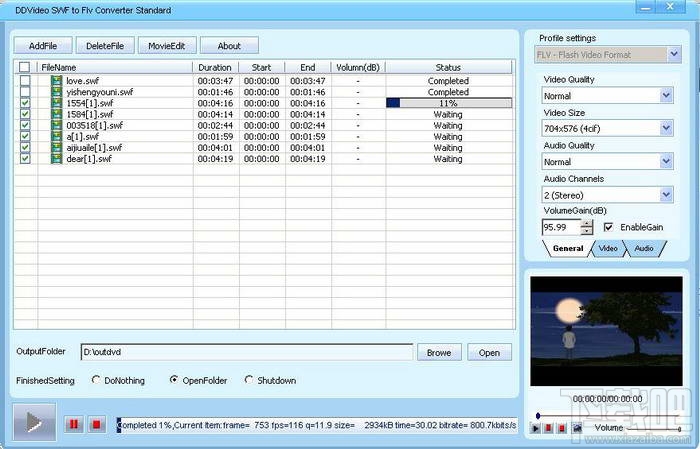Play the preview video in the preview panel
Image resolution: width=700 pixels, height=449 pixels.
(x=535, y=428)
